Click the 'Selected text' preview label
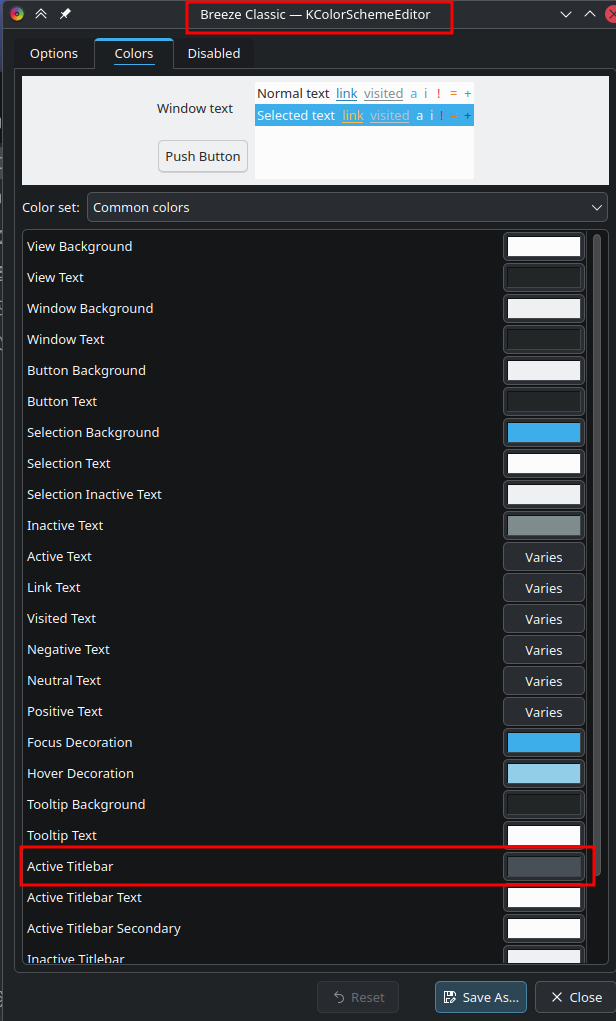The width and height of the screenshot is (616, 1021). 296,116
